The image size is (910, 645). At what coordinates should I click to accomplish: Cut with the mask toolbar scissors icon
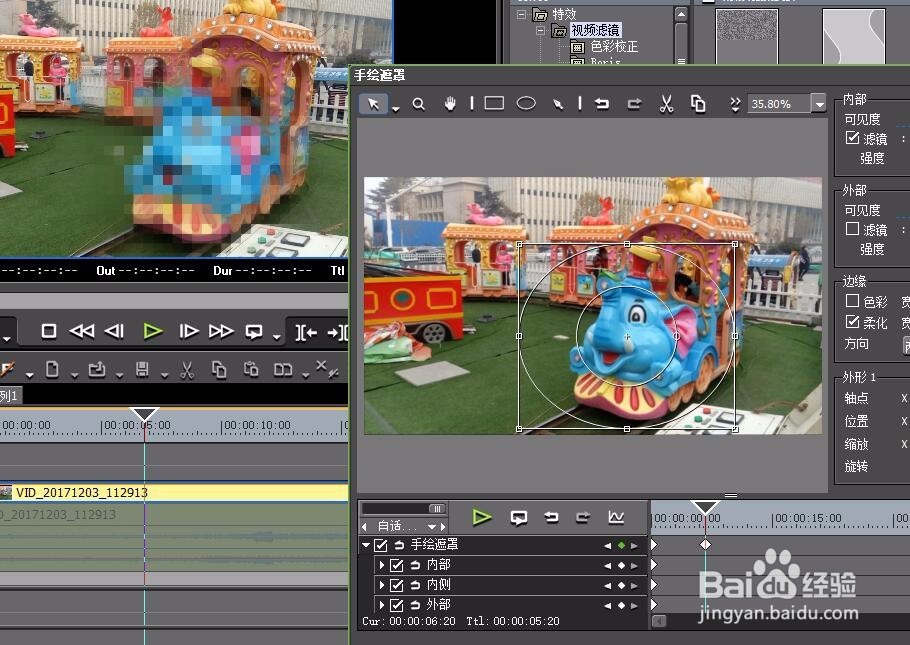tap(666, 104)
